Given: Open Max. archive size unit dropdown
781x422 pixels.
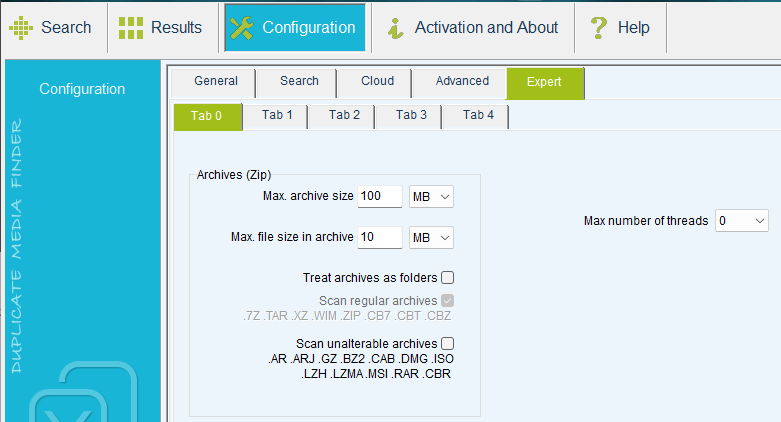Looking at the screenshot, I should [x=431, y=197].
